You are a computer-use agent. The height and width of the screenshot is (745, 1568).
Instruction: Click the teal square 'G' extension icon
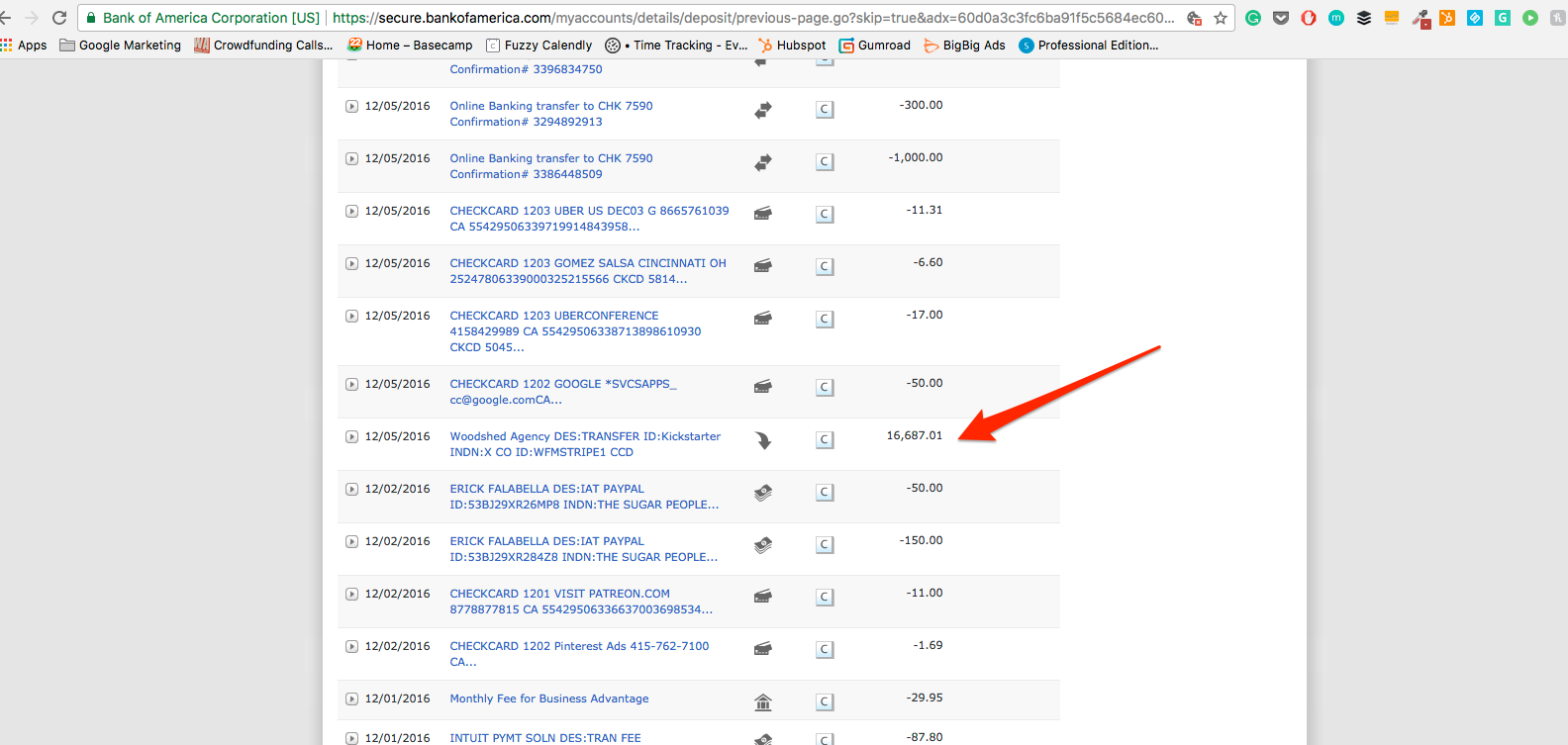click(1503, 18)
